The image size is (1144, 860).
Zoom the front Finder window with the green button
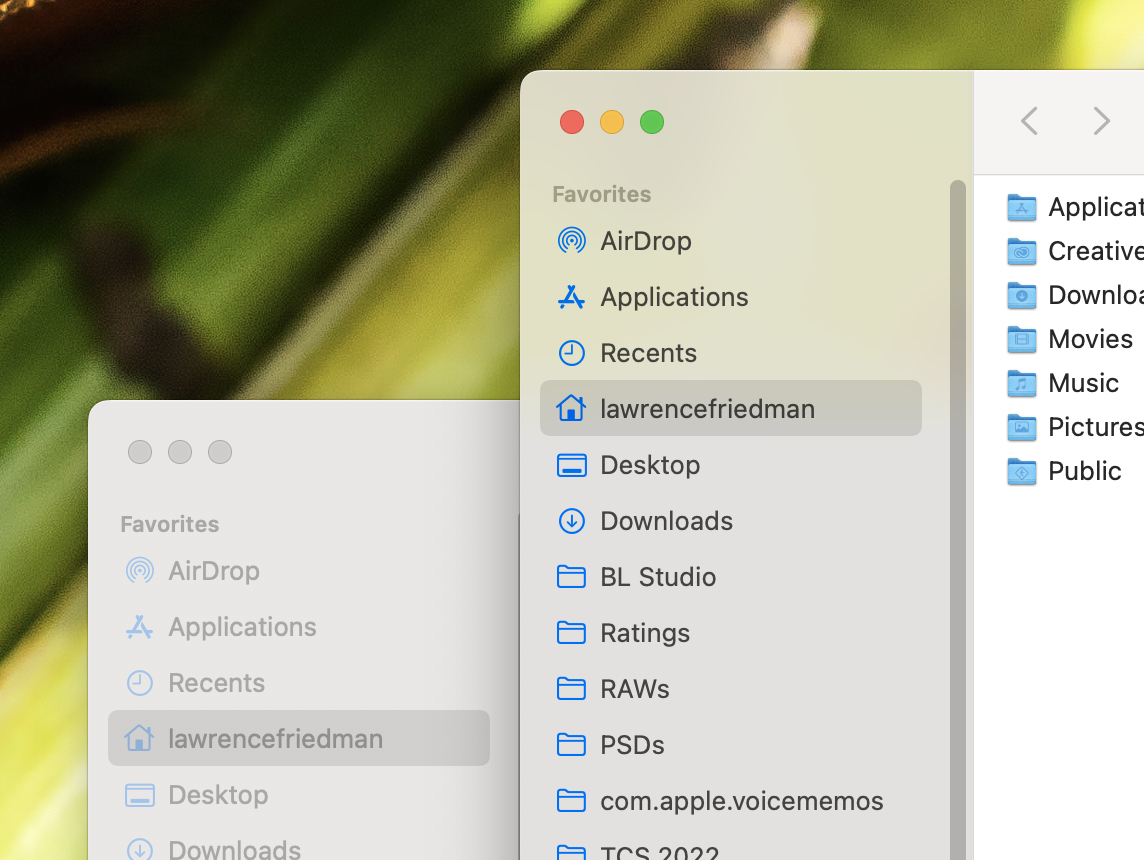(652, 122)
